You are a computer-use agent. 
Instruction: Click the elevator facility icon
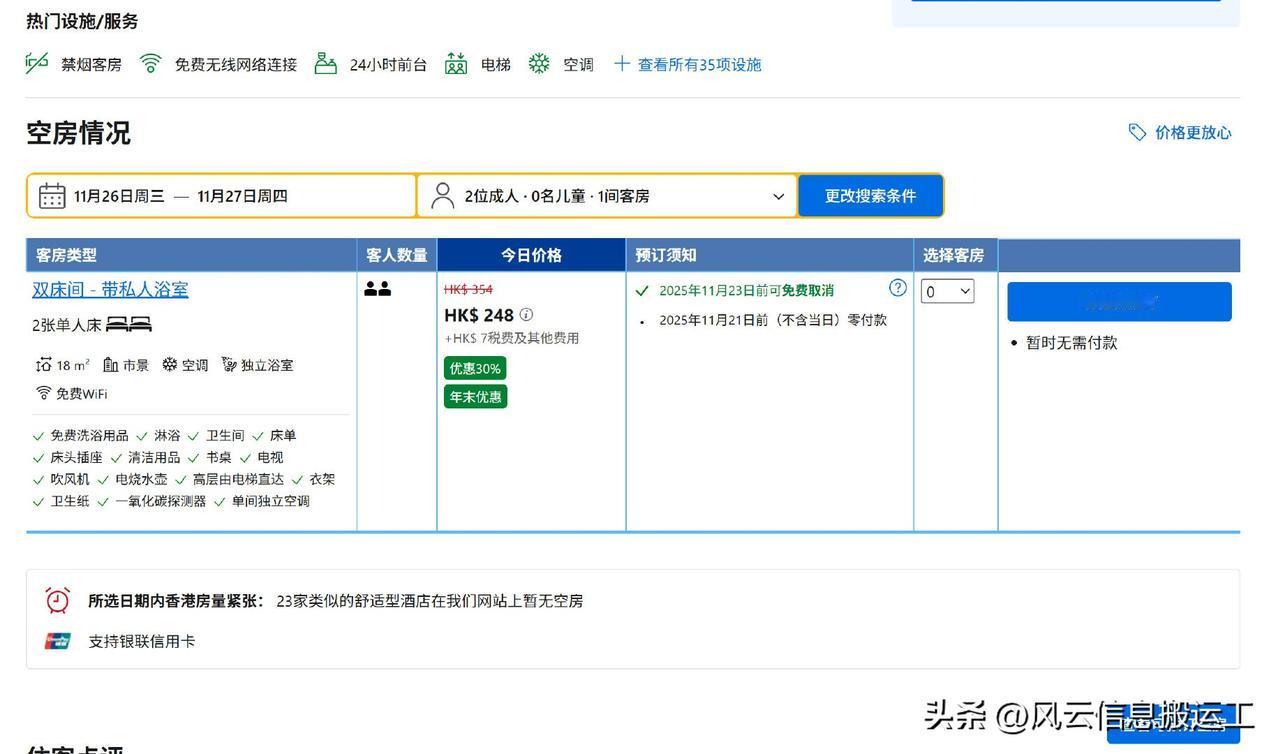[456, 64]
